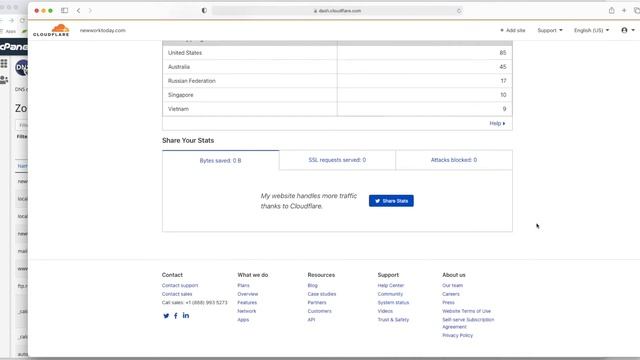Click the cPanel logo in background window
Viewport: 640px width, 360px height.
click(14, 47)
